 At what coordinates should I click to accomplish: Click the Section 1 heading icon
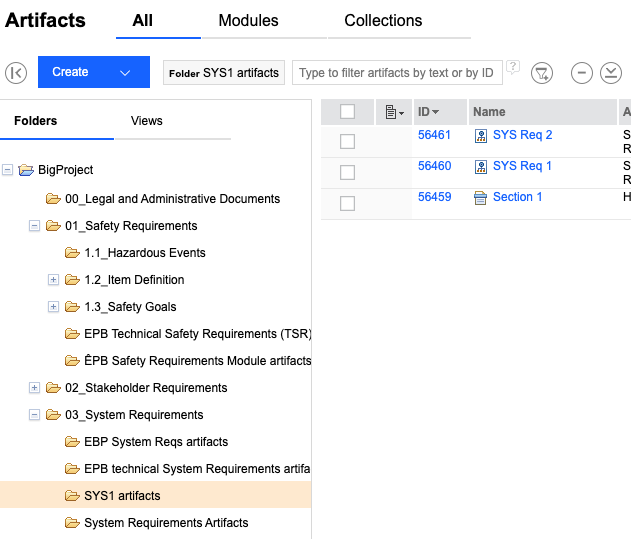click(x=480, y=198)
